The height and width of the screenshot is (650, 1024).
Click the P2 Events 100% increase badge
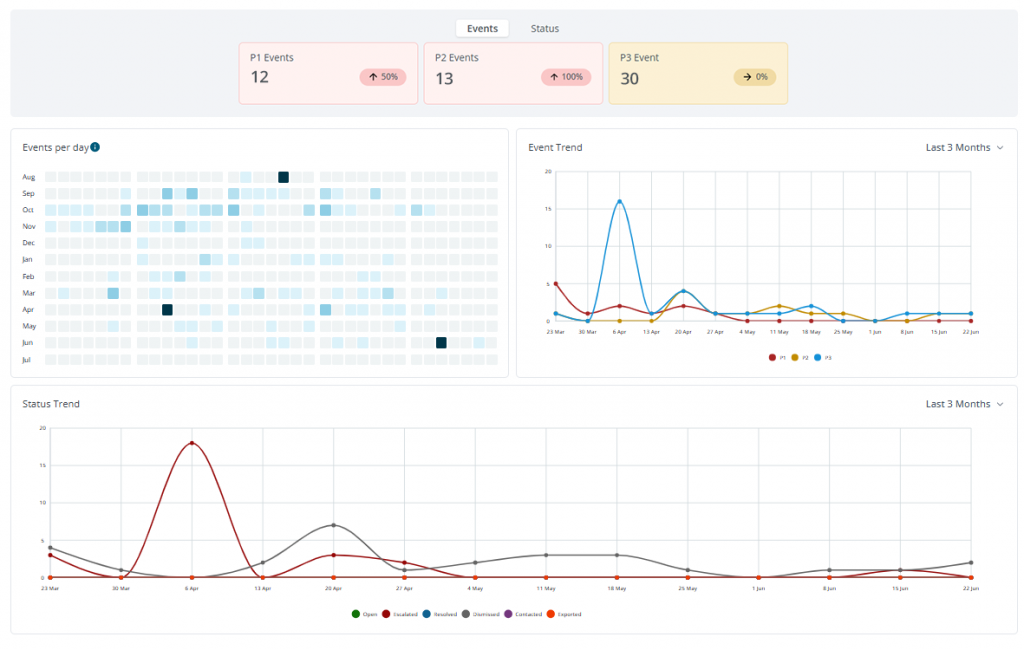click(566, 77)
